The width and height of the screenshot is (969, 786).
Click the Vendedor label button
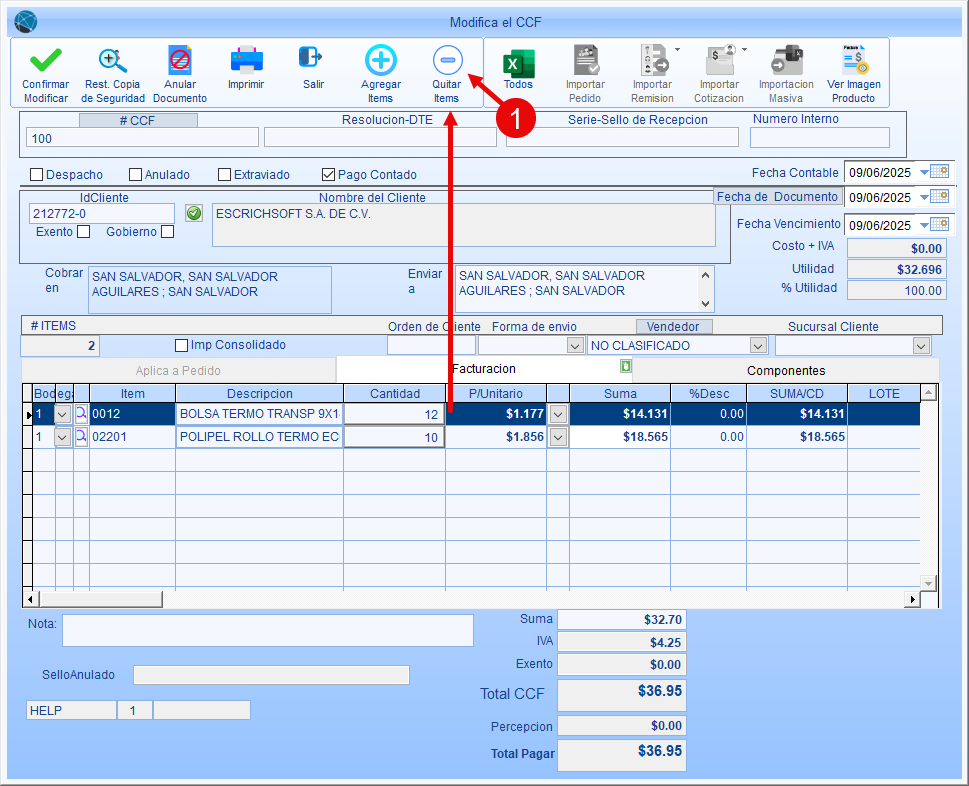click(674, 326)
